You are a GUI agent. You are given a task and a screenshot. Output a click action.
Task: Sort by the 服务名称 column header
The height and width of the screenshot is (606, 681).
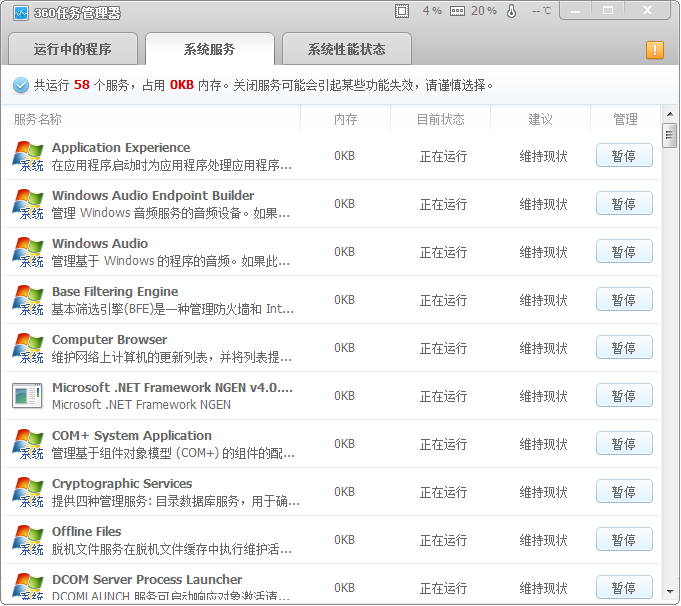[38, 119]
